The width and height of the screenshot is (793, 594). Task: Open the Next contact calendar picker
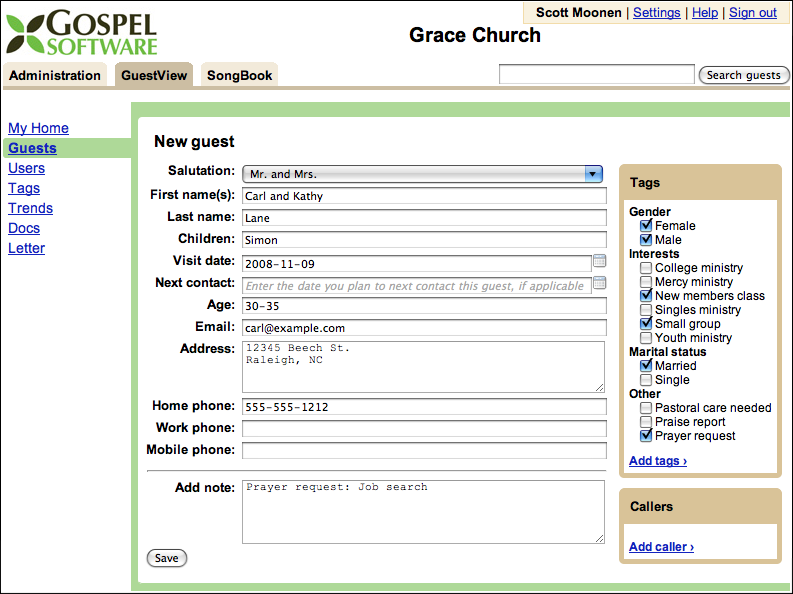pos(599,283)
